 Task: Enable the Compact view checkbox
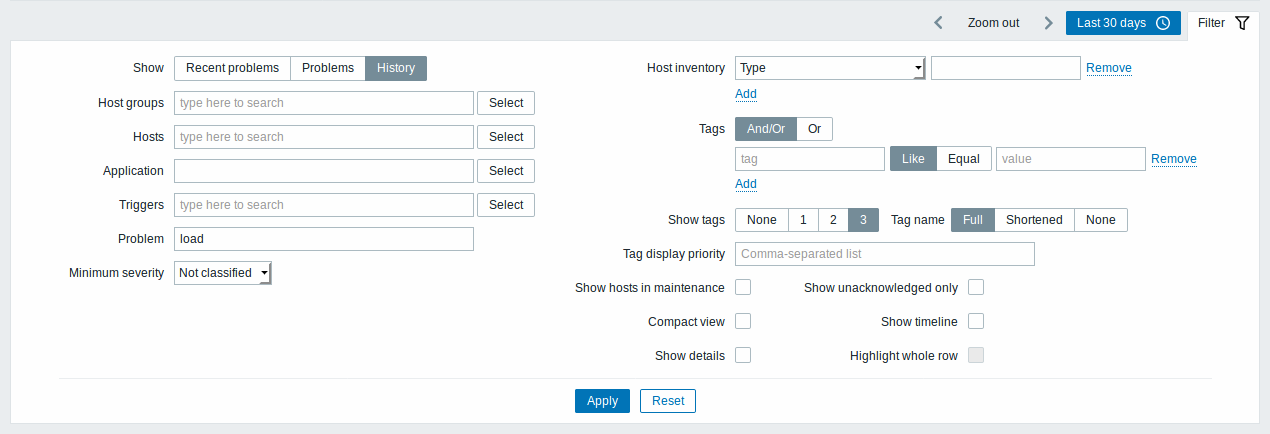tap(743, 322)
